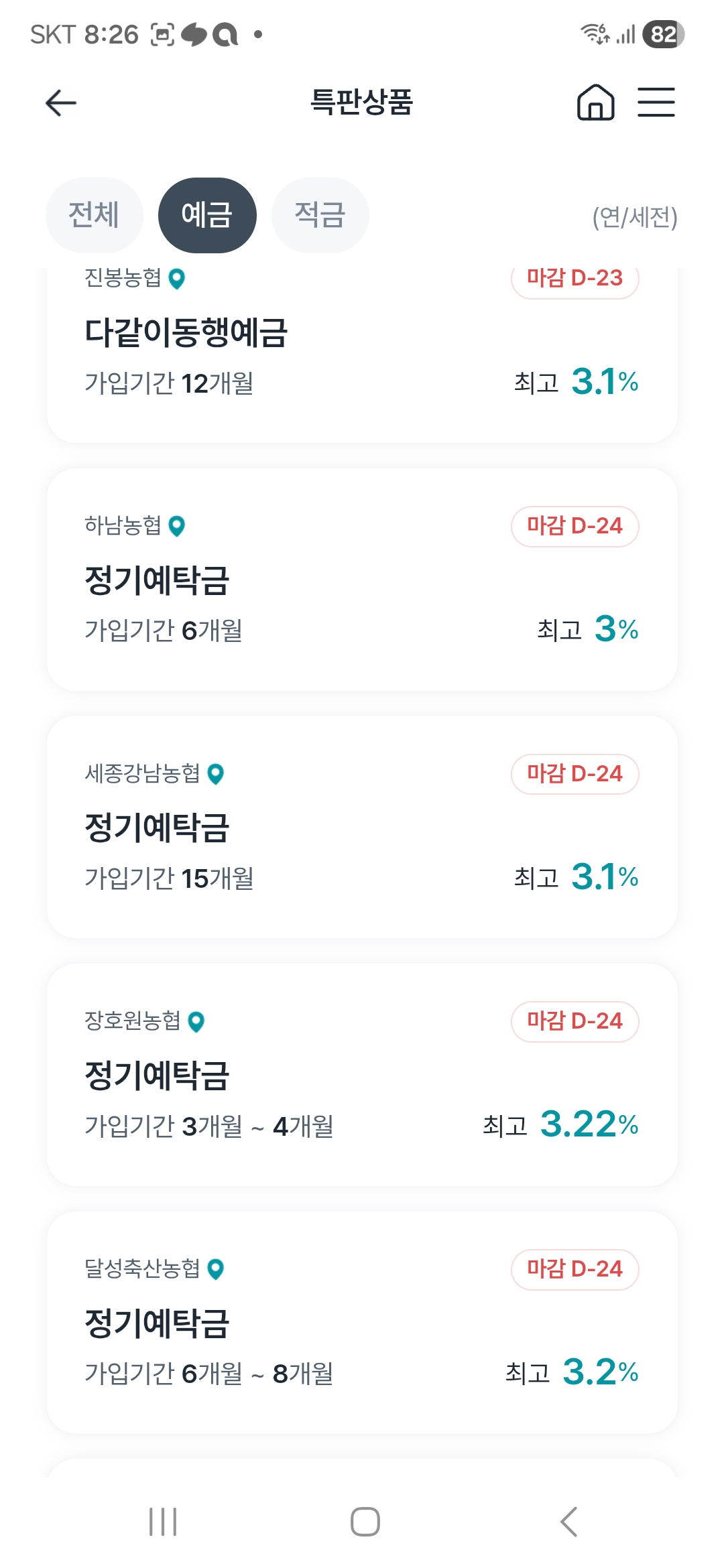This screenshot has height=1568, width=724.
Task: Select the 전체 filter tab
Action: click(94, 215)
